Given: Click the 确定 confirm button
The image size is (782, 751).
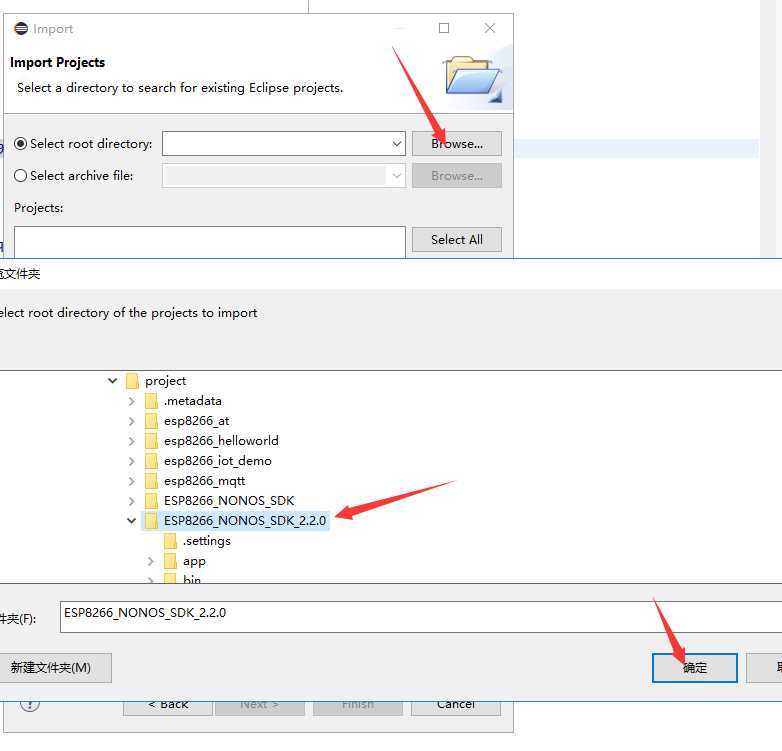Looking at the screenshot, I should [x=695, y=668].
